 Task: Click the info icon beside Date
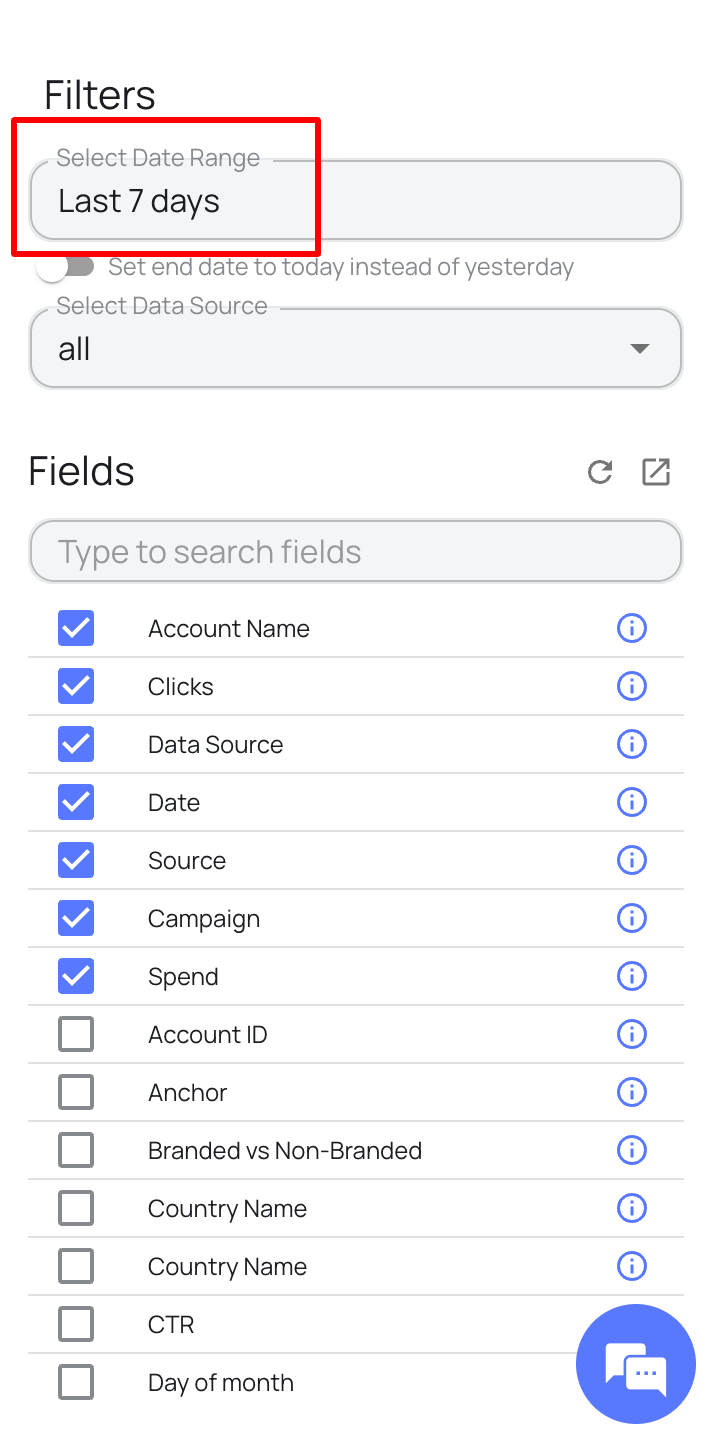pos(632,802)
